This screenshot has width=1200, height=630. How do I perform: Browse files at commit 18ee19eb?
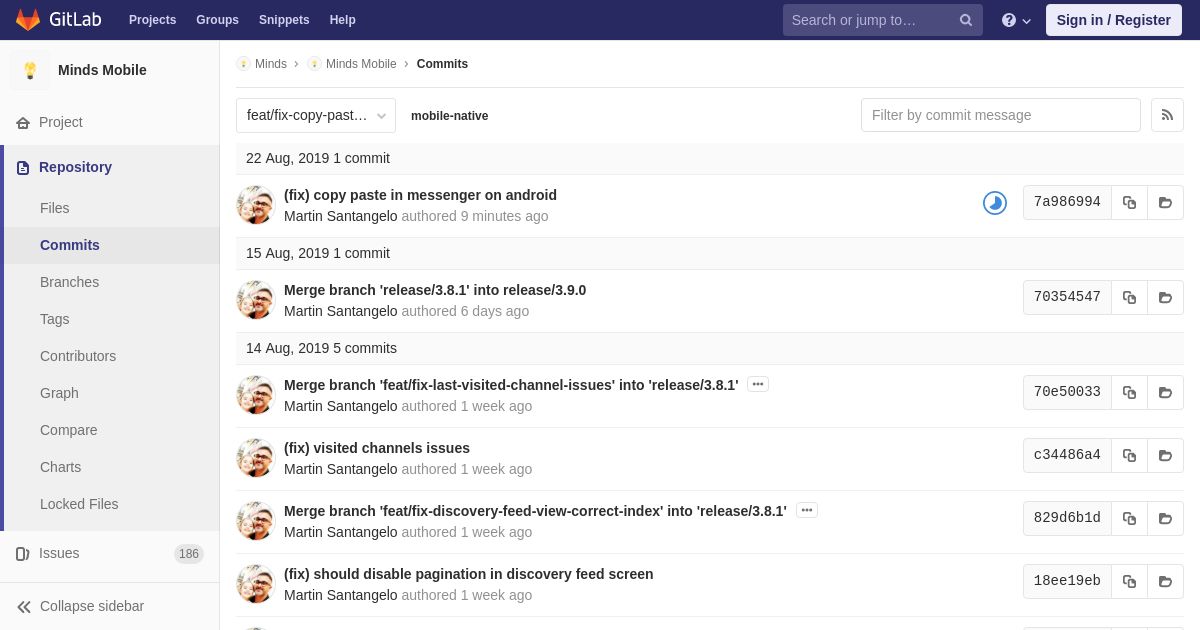1165,581
